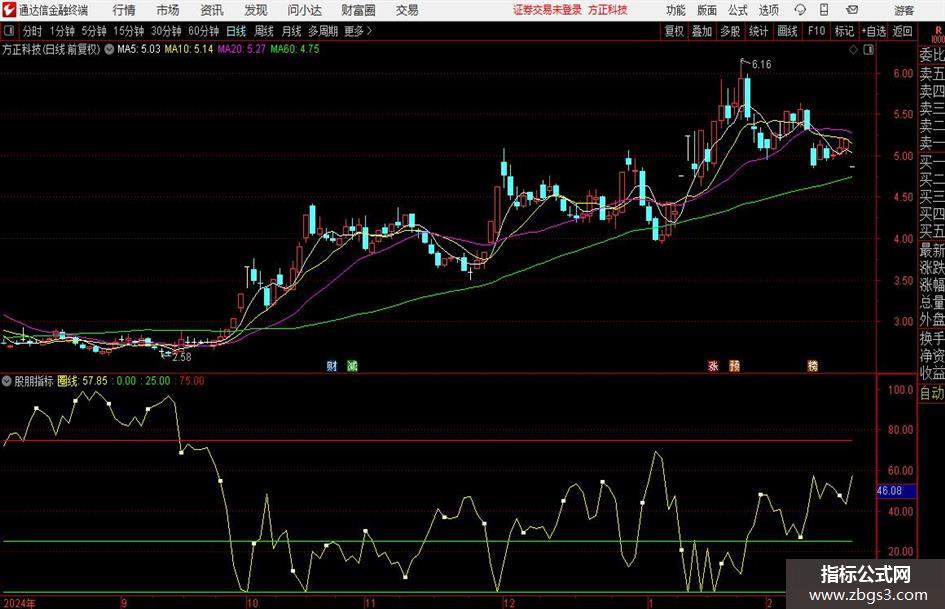This screenshot has height=609, width=945.
Task: Click the 方正科技 stock name in title bar
Action: [x=608, y=10]
